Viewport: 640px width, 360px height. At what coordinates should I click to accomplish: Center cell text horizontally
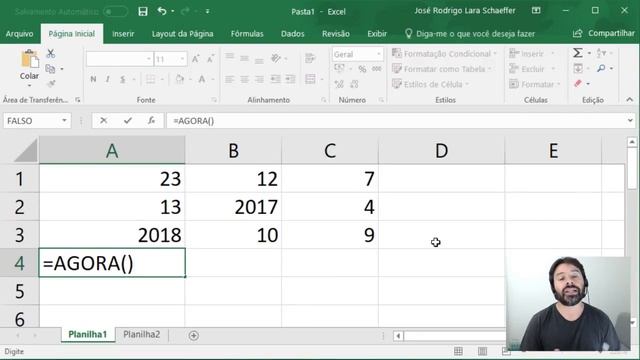[x=244, y=79]
